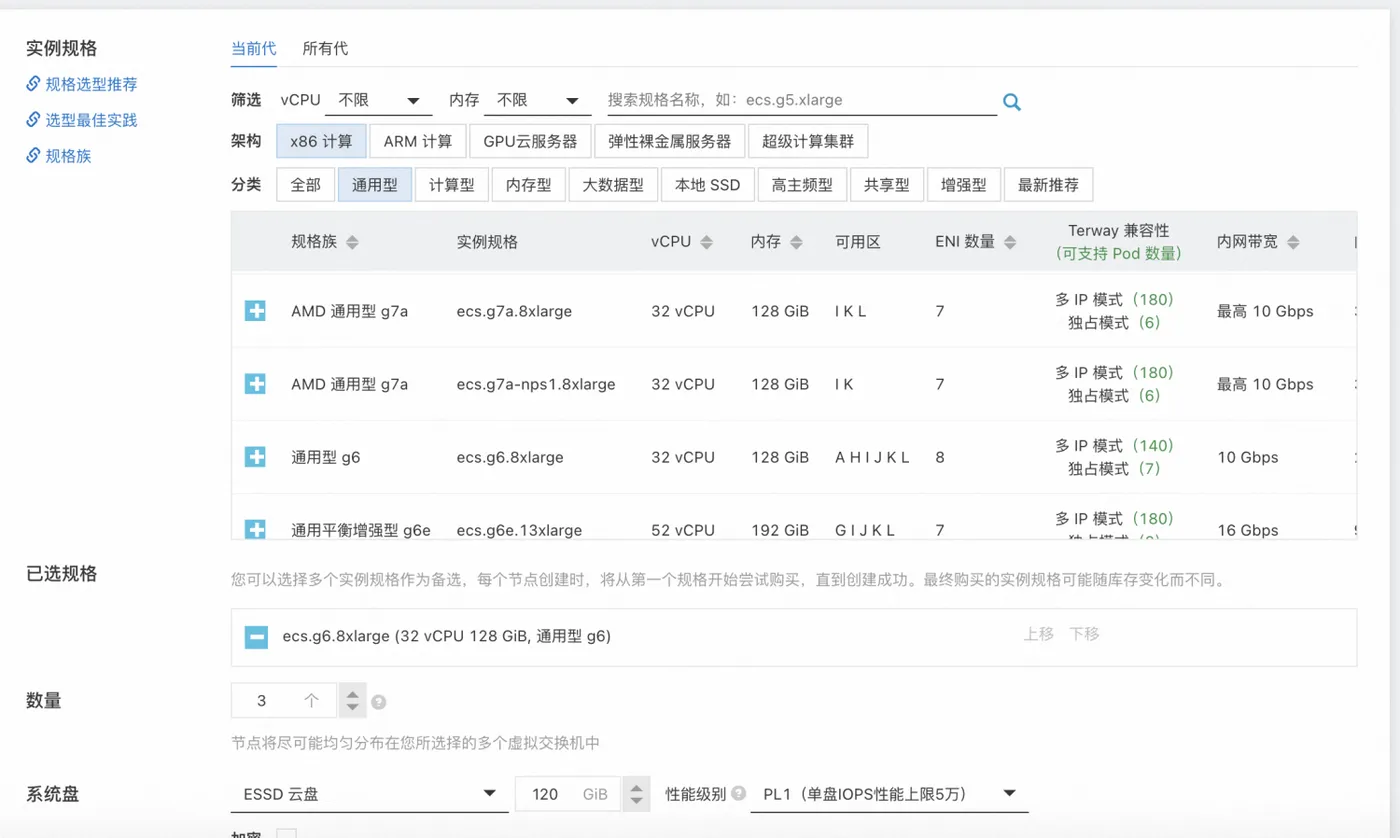The image size is (1400, 838).
Task: Click the ecs.g7a.8xlarge spec cell
Action: point(514,311)
